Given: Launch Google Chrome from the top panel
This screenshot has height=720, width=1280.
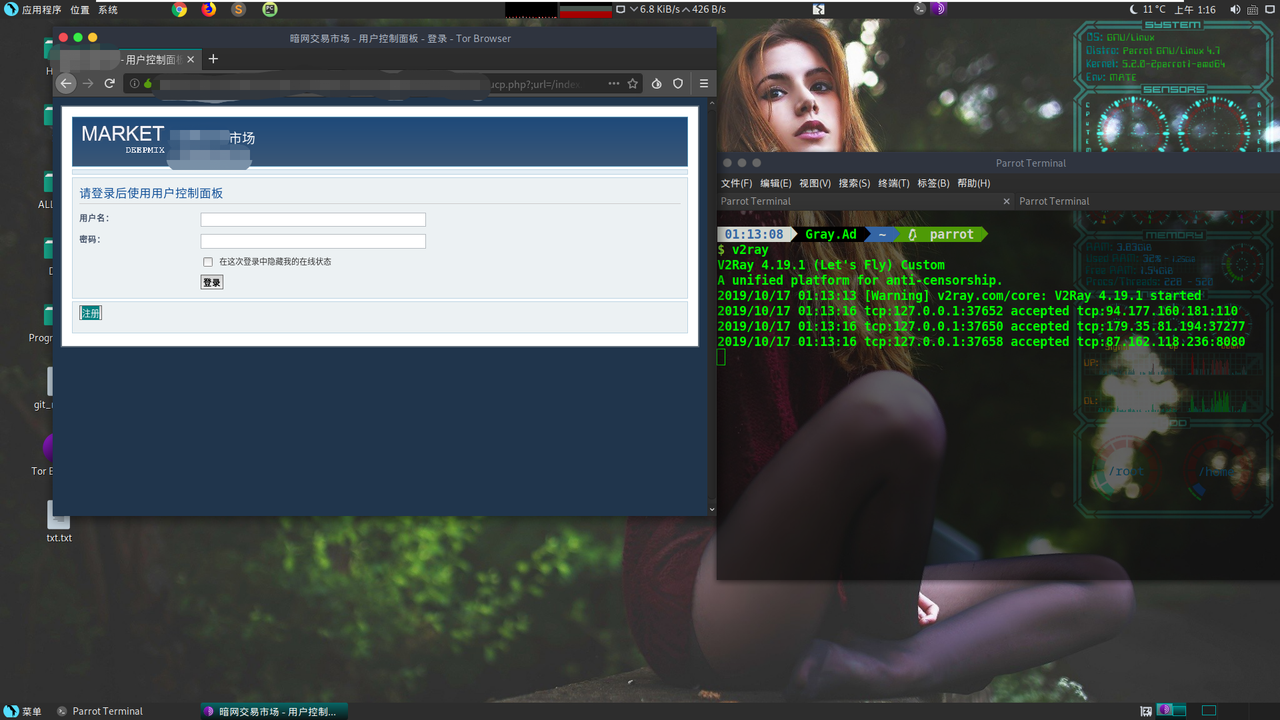Looking at the screenshot, I should [x=179, y=9].
